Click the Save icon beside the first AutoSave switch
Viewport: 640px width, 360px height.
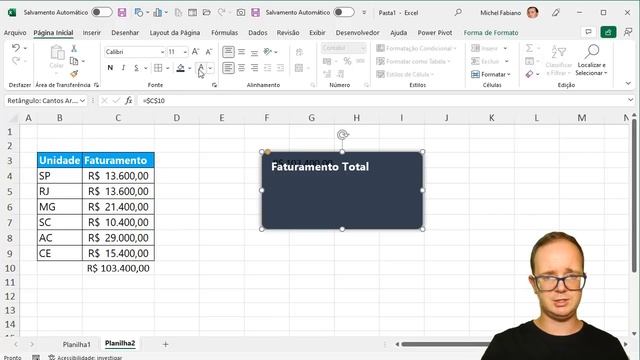122,13
